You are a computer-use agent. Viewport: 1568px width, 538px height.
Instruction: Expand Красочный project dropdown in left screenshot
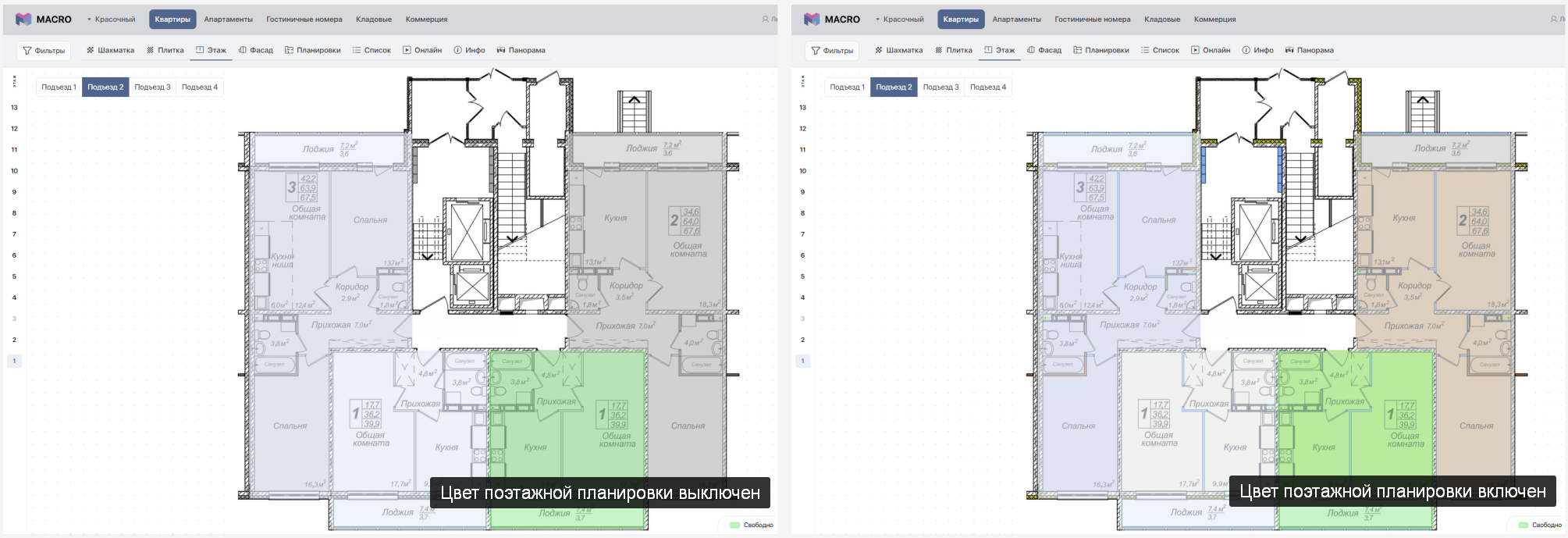point(111,20)
